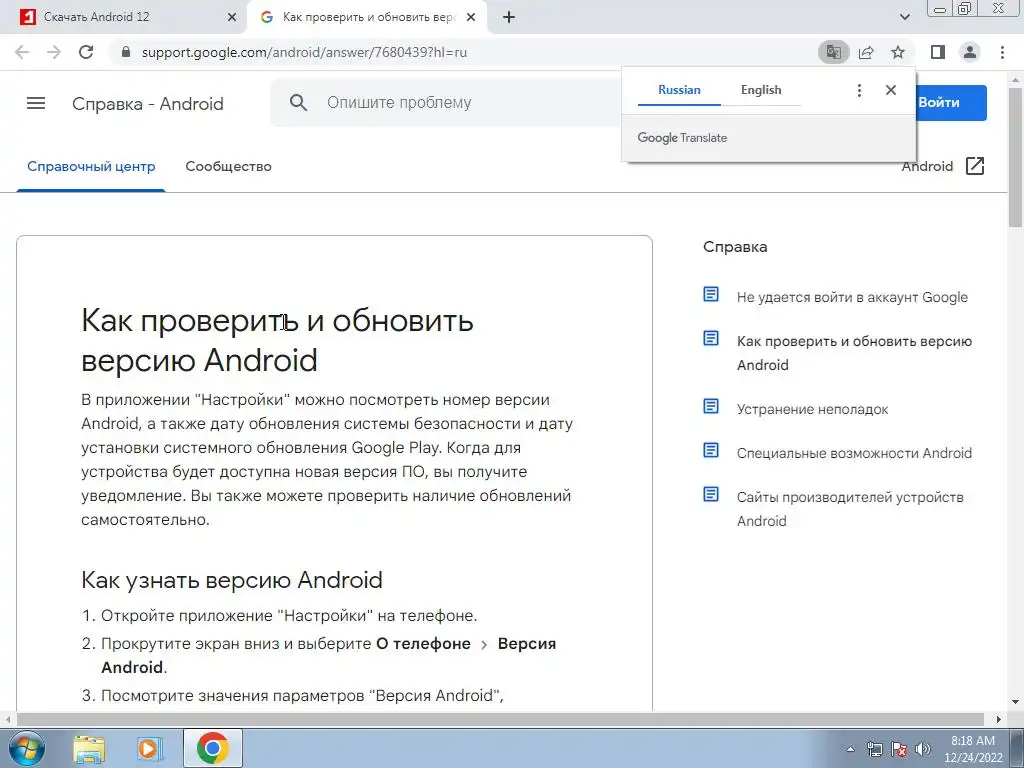Open the Chrome side panel icon
The height and width of the screenshot is (768, 1024).
938,52
